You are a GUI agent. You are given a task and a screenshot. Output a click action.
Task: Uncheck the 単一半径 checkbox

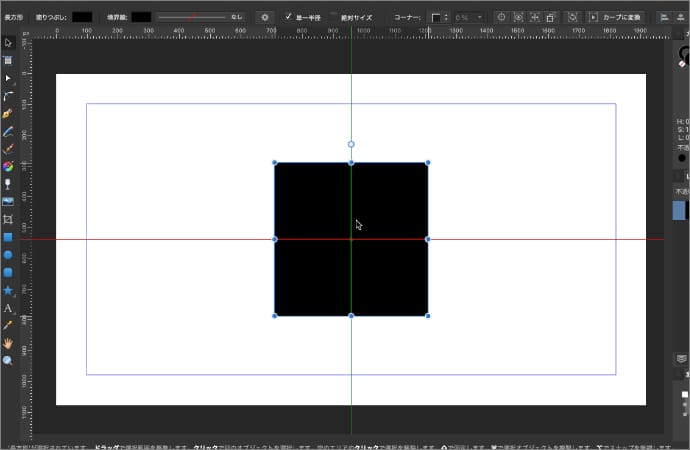click(289, 17)
